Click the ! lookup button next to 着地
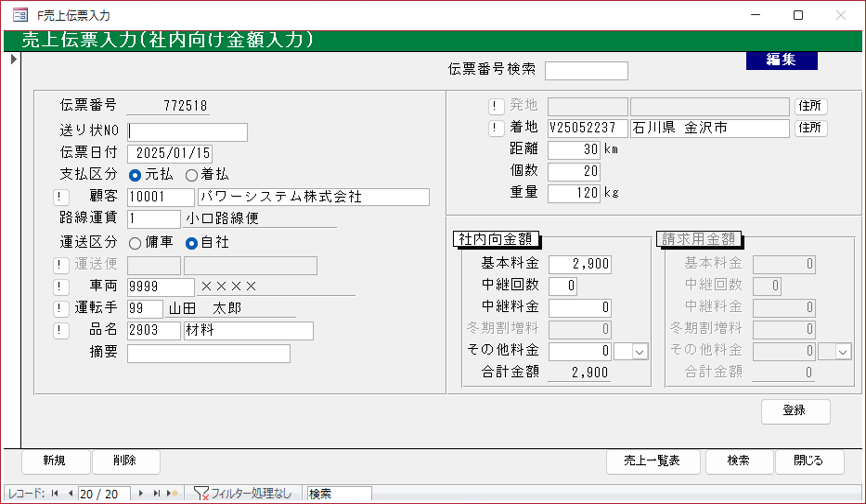Image resolution: width=866 pixels, height=504 pixels. [x=496, y=128]
